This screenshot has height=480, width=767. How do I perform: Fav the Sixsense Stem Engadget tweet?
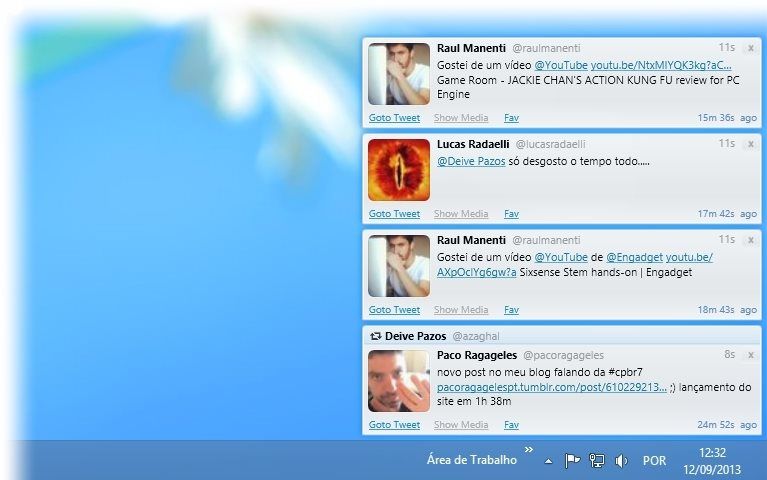tap(511, 310)
